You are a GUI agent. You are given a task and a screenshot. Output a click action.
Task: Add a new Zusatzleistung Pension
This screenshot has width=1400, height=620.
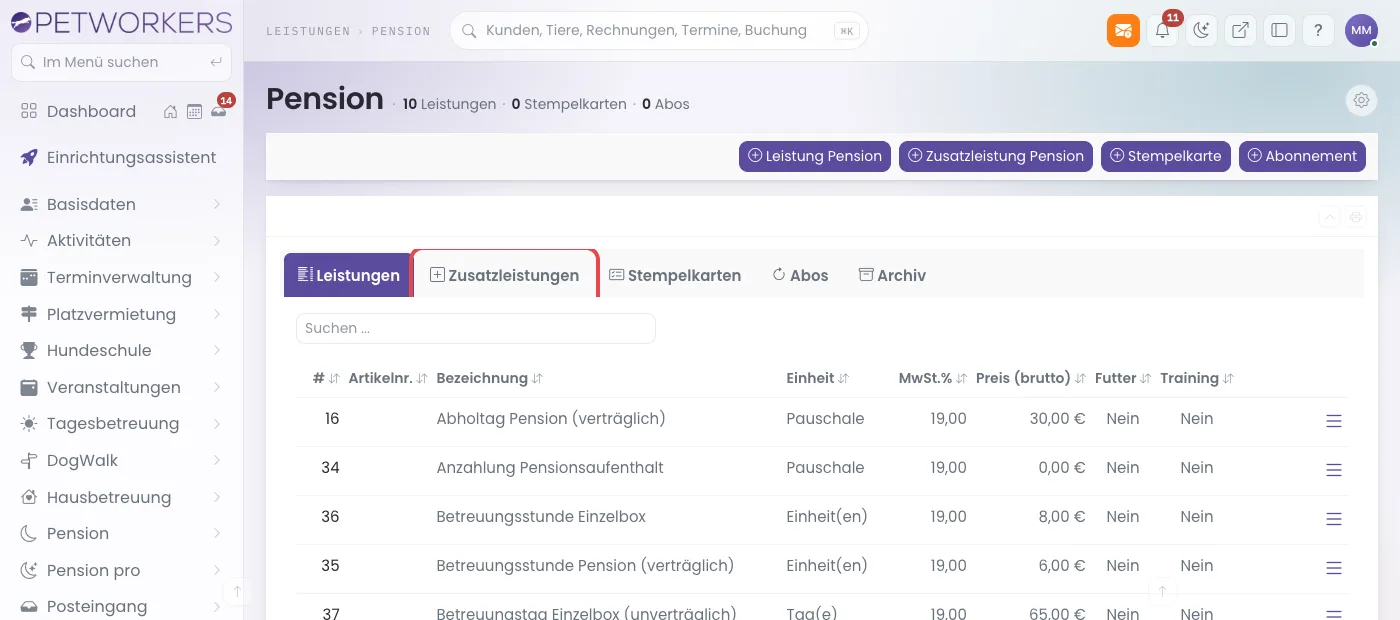click(x=996, y=156)
